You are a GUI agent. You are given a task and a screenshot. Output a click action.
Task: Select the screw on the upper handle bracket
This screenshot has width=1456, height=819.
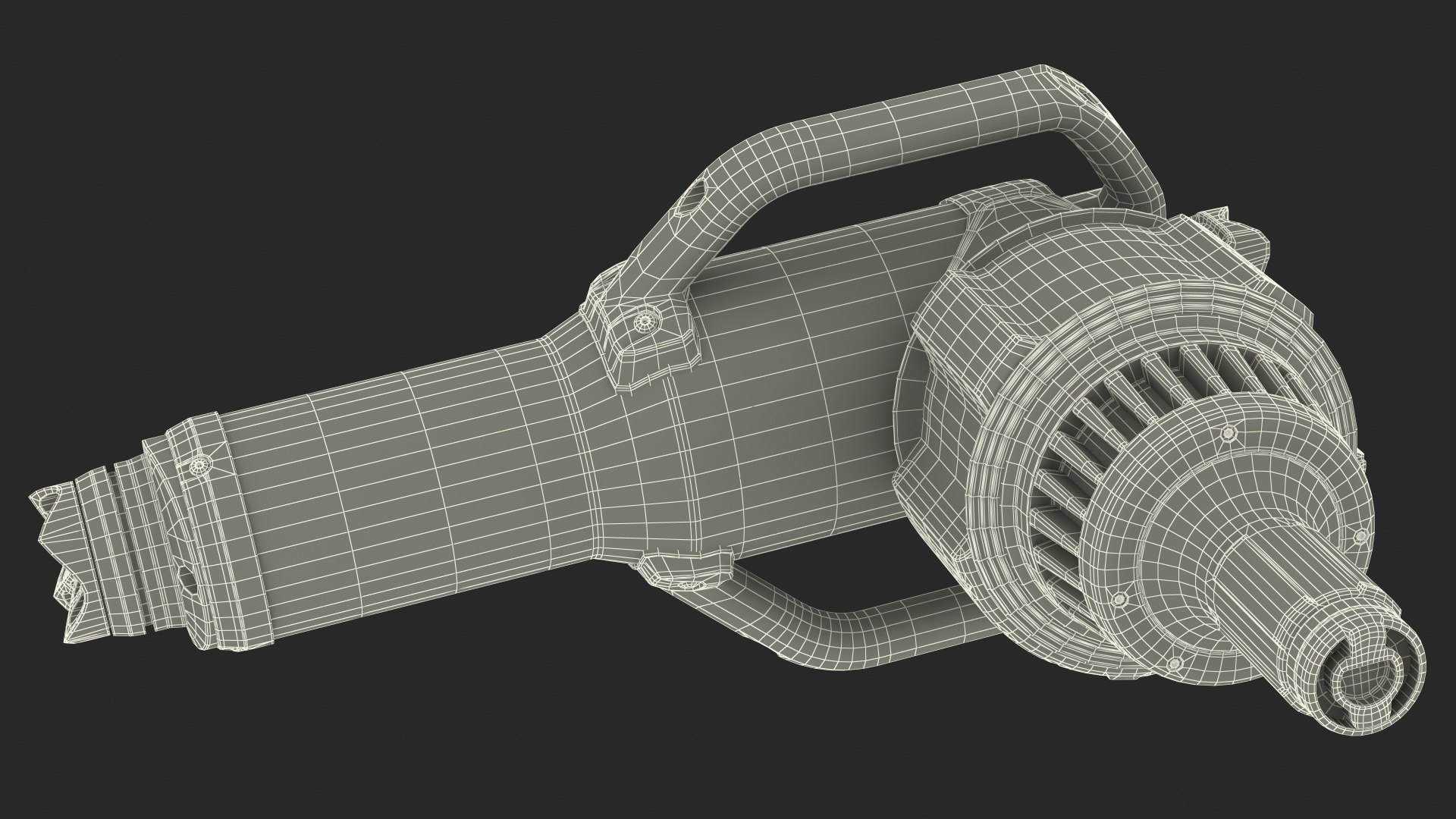click(x=647, y=321)
